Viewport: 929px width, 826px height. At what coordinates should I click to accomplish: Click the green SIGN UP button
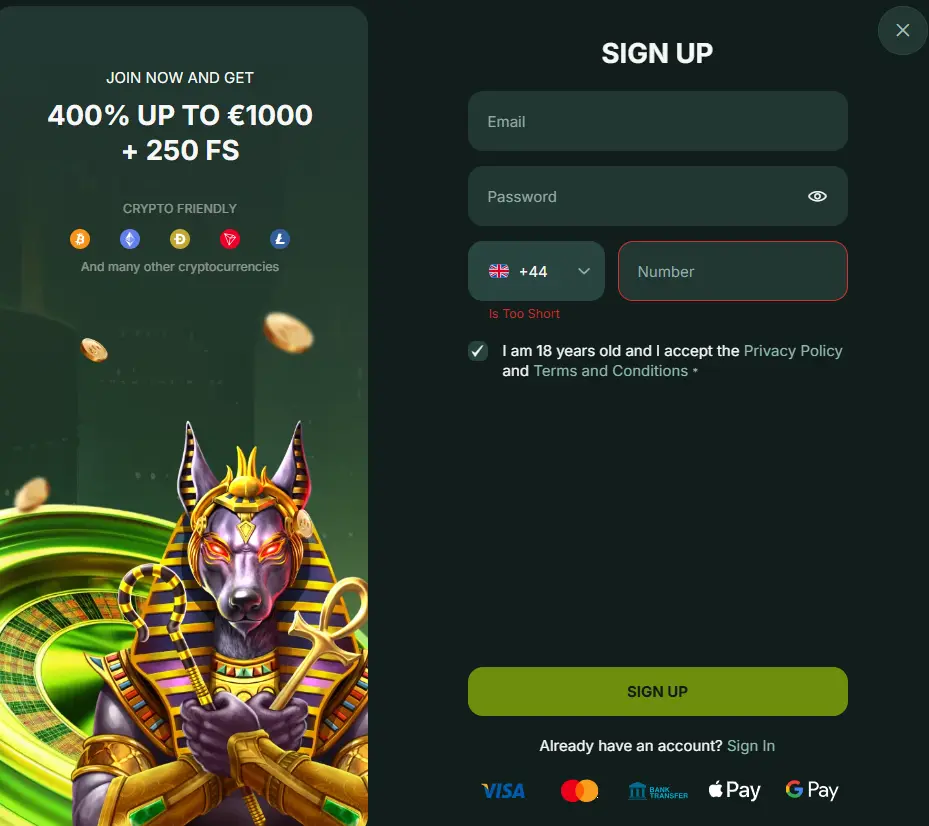[x=658, y=691]
